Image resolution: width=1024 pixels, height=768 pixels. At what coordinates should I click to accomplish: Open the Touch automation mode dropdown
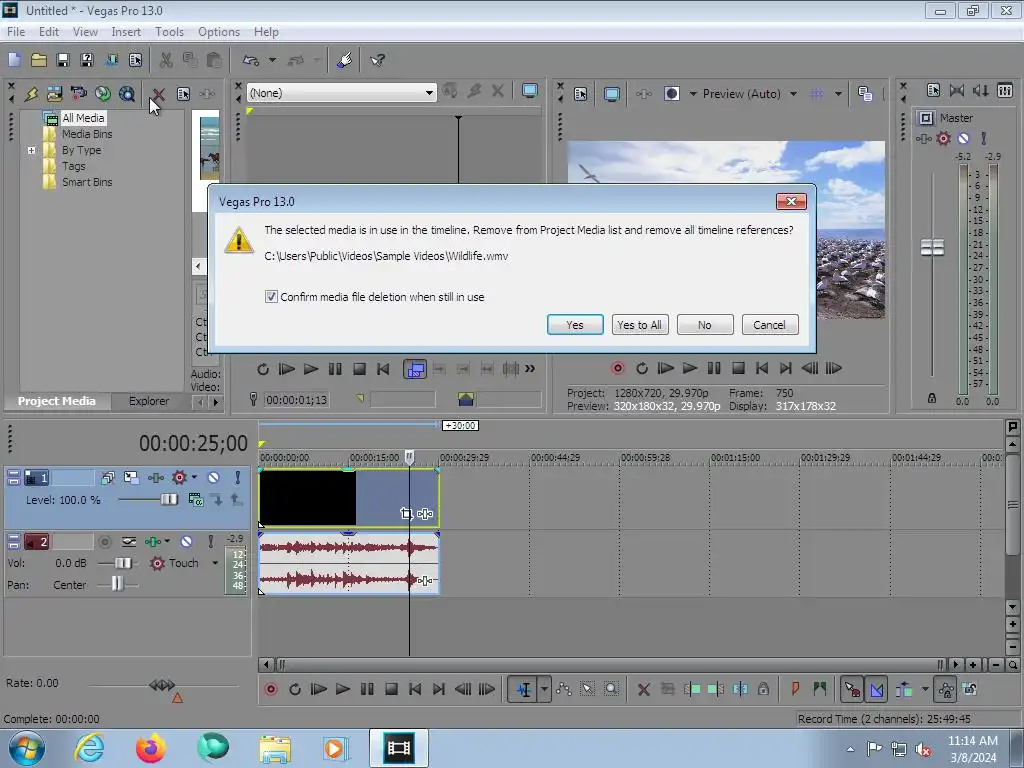coord(214,563)
